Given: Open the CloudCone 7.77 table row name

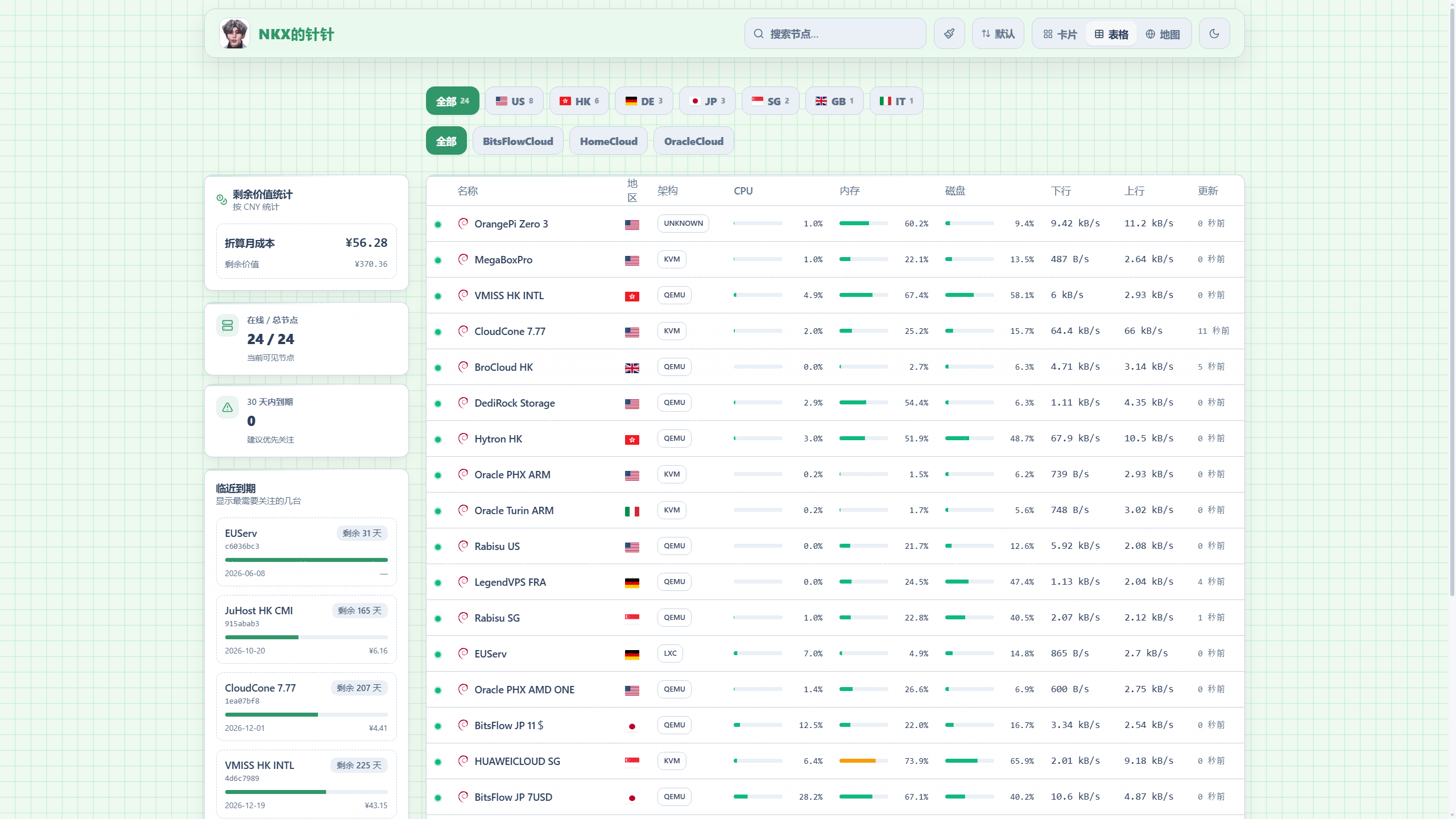Looking at the screenshot, I should pos(510,331).
